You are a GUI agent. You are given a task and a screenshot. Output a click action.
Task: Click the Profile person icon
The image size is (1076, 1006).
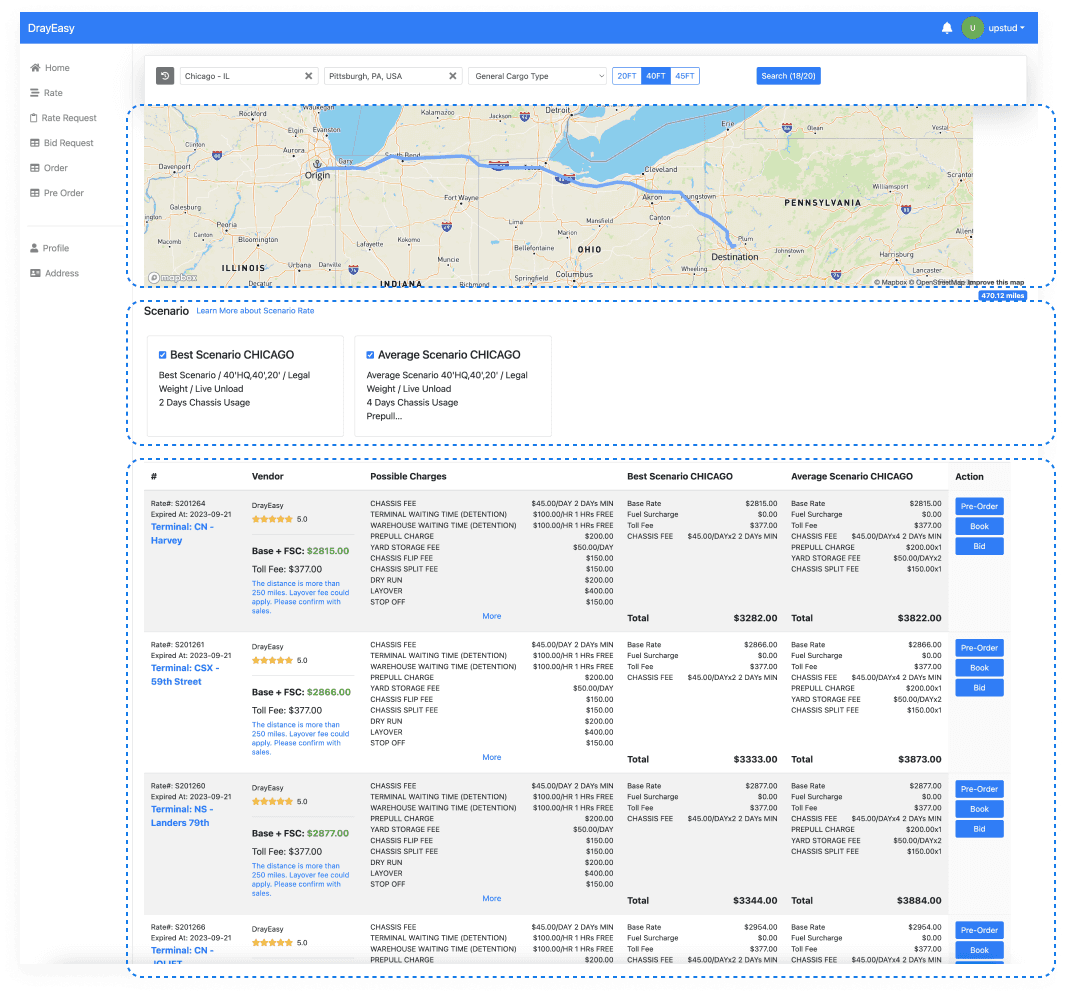coord(34,248)
